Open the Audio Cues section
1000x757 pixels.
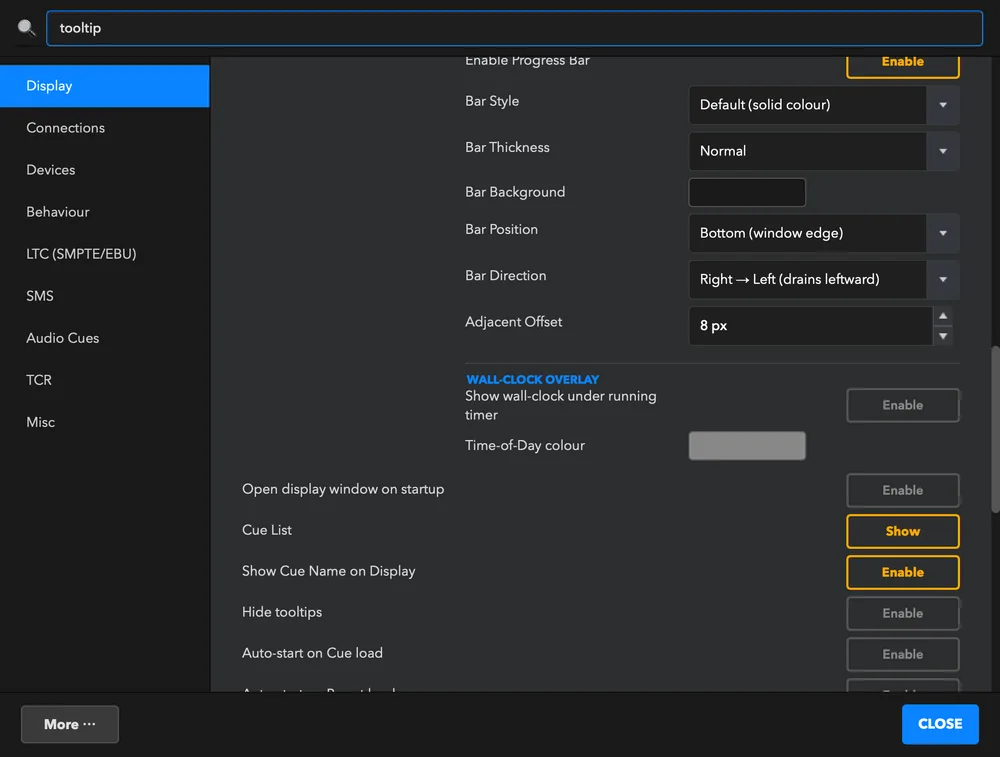pos(105,339)
